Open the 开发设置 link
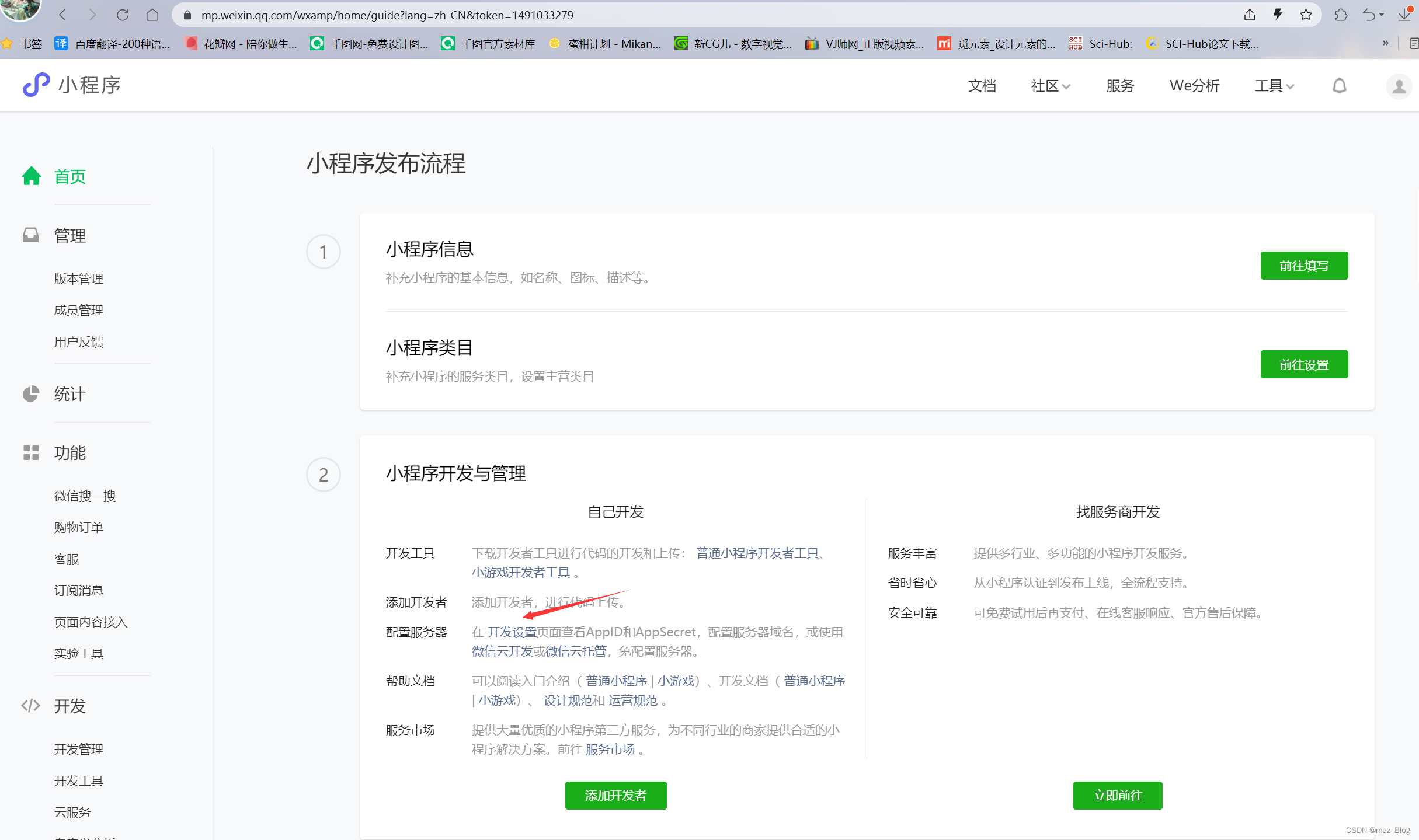Image resolution: width=1419 pixels, height=840 pixels. pyautogui.click(x=512, y=632)
